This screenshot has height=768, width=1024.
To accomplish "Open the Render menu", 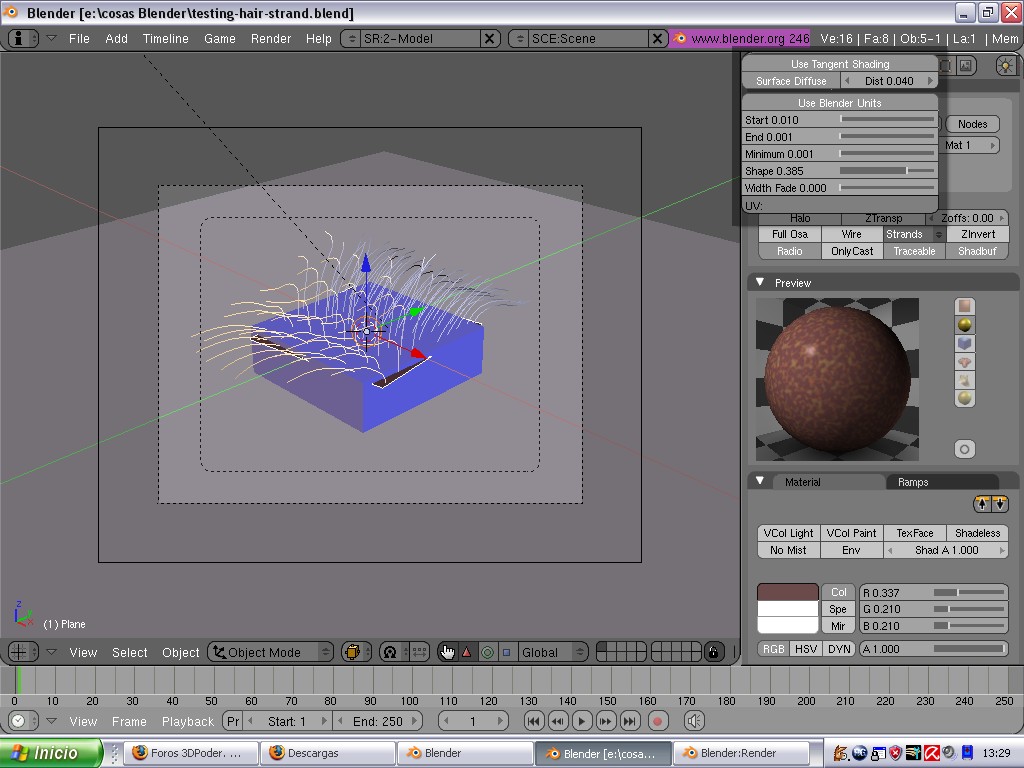I will click(271, 39).
